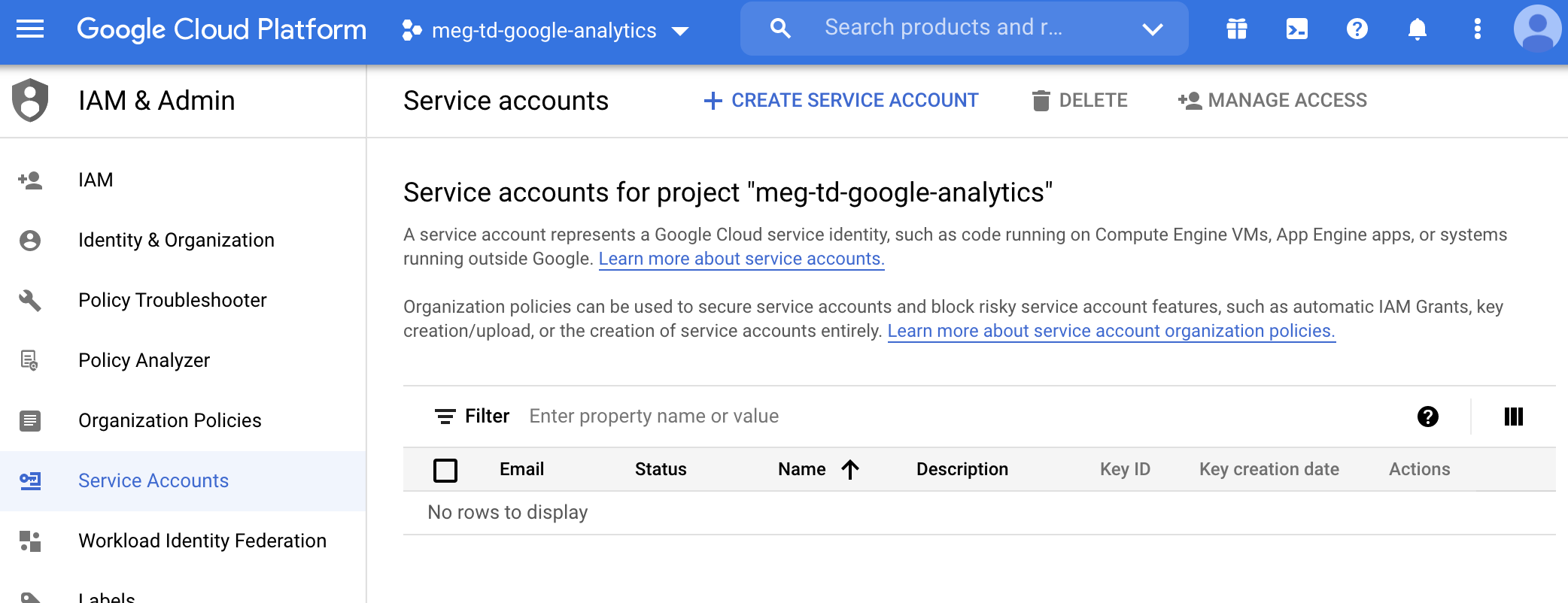Click the filter help icon
1568x603 pixels.
(x=1427, y=417)
